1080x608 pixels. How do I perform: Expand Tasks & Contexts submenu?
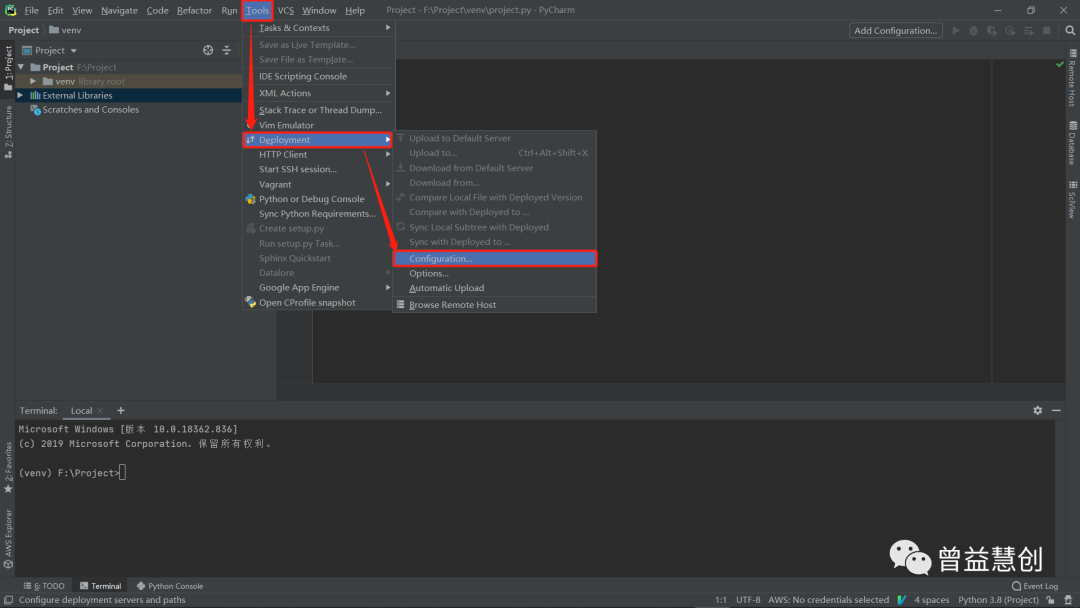319,28
